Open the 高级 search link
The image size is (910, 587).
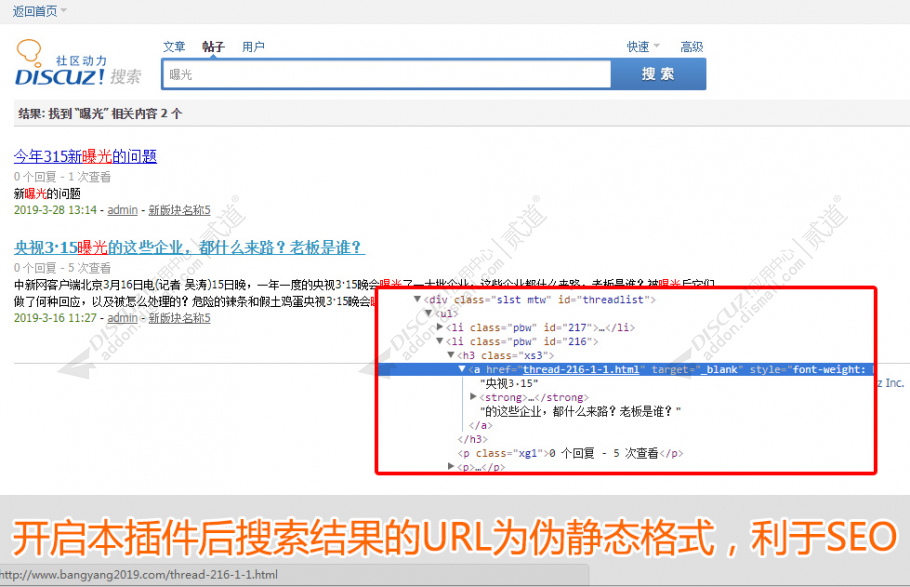[x=692, y=46]
